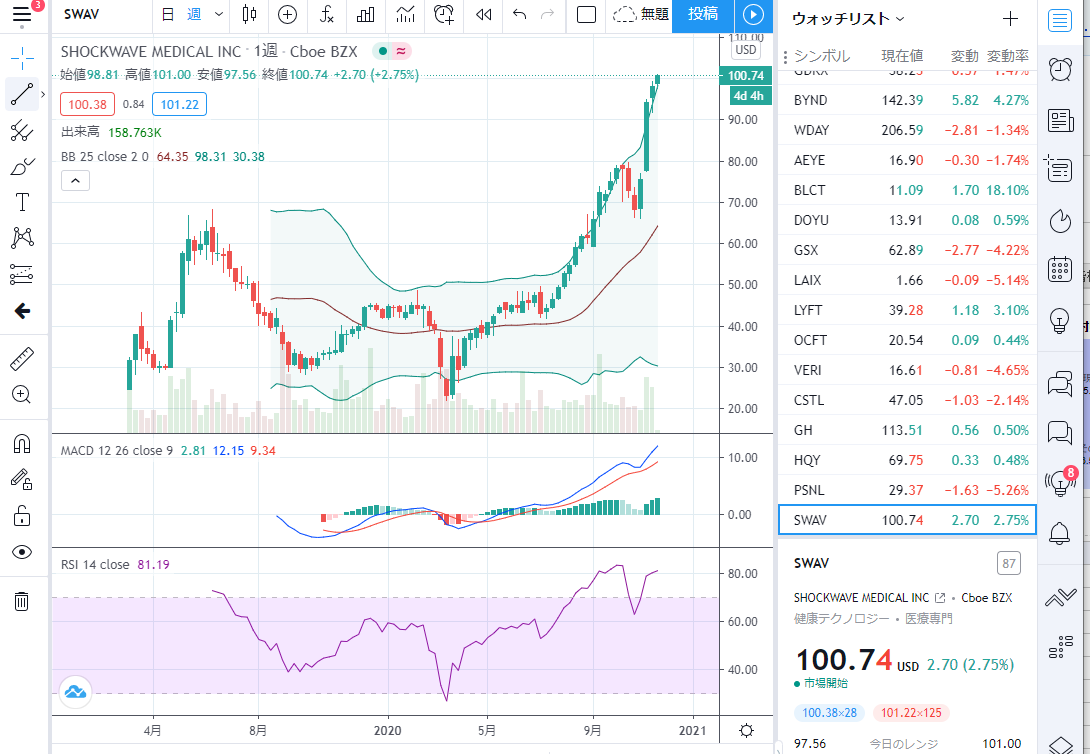Sort watchlist by シンボル column
The width and height of the screenshot is (1090, 754).
coord(822,56)
